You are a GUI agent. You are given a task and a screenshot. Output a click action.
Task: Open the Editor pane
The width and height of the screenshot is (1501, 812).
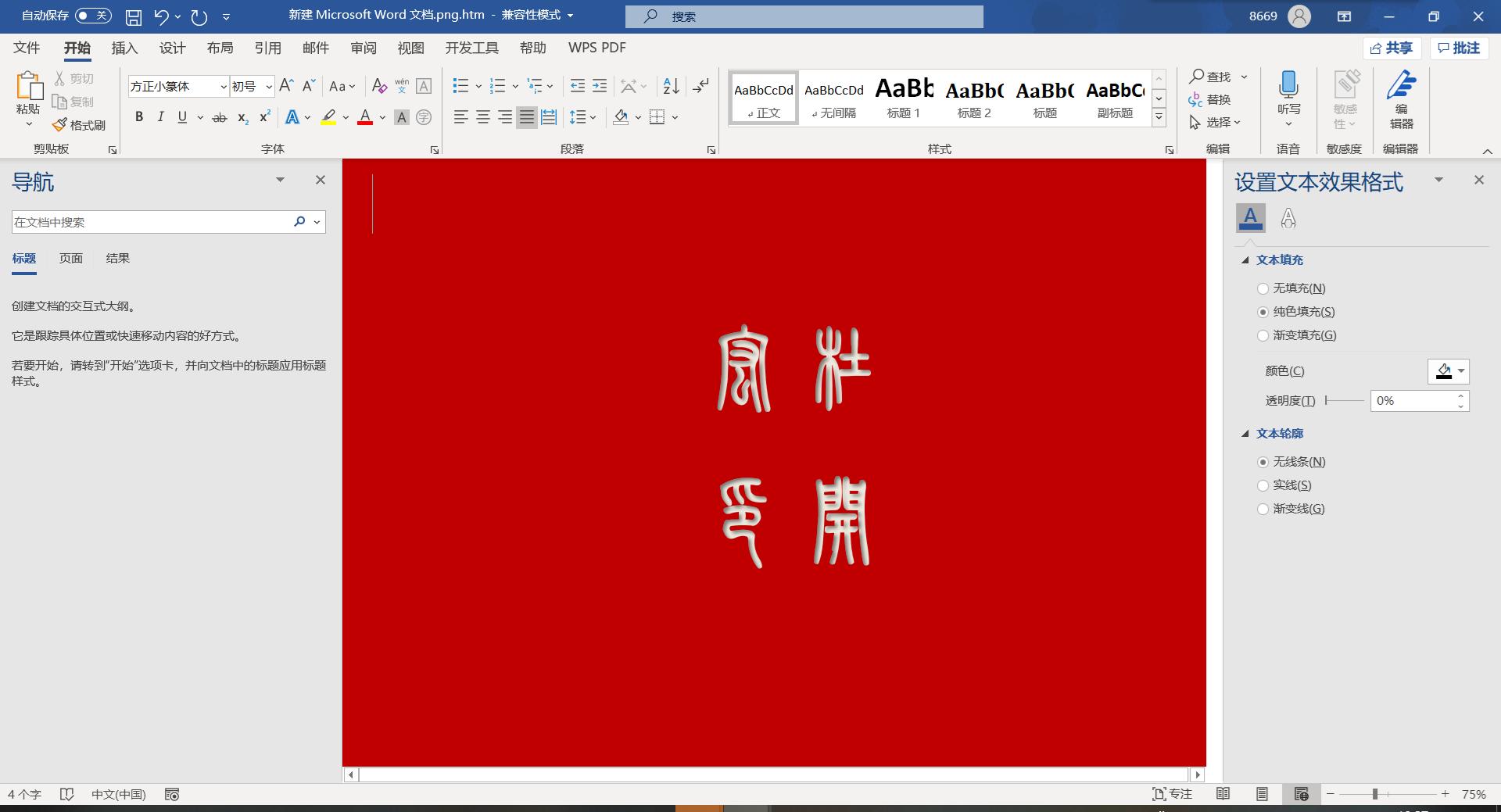(x=1402, y=100)
